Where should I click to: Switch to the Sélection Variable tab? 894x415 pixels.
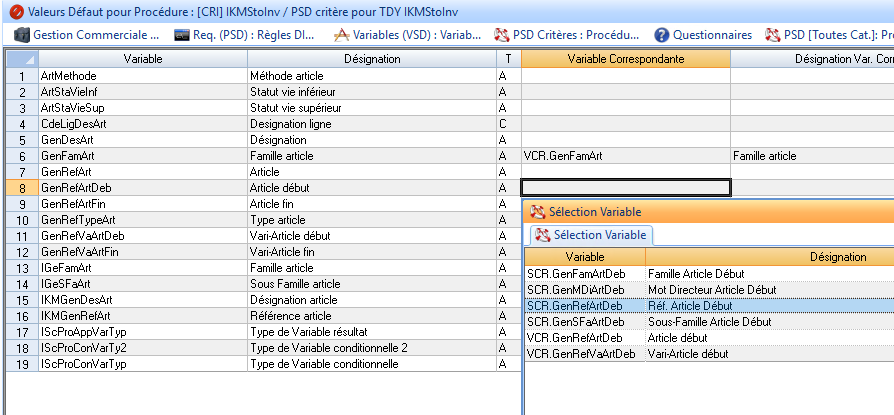[x=591, y=235]
